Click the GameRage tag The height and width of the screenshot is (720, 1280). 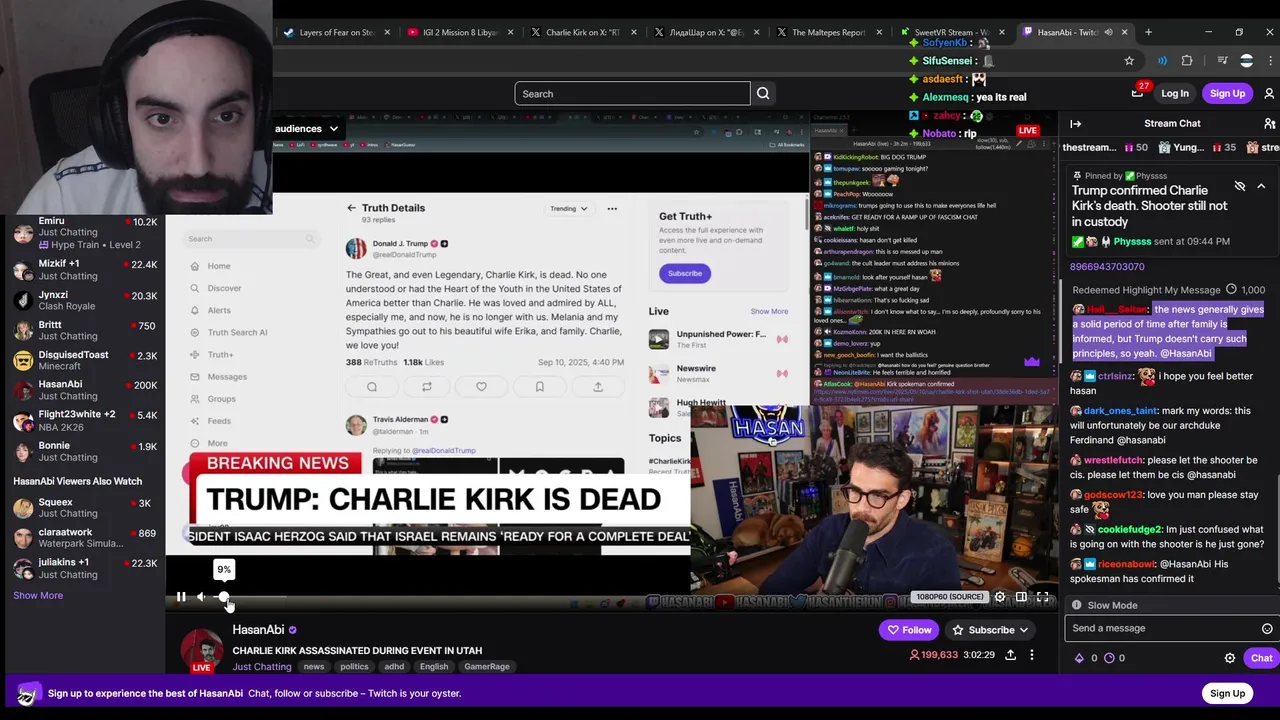tap(487, 666)
